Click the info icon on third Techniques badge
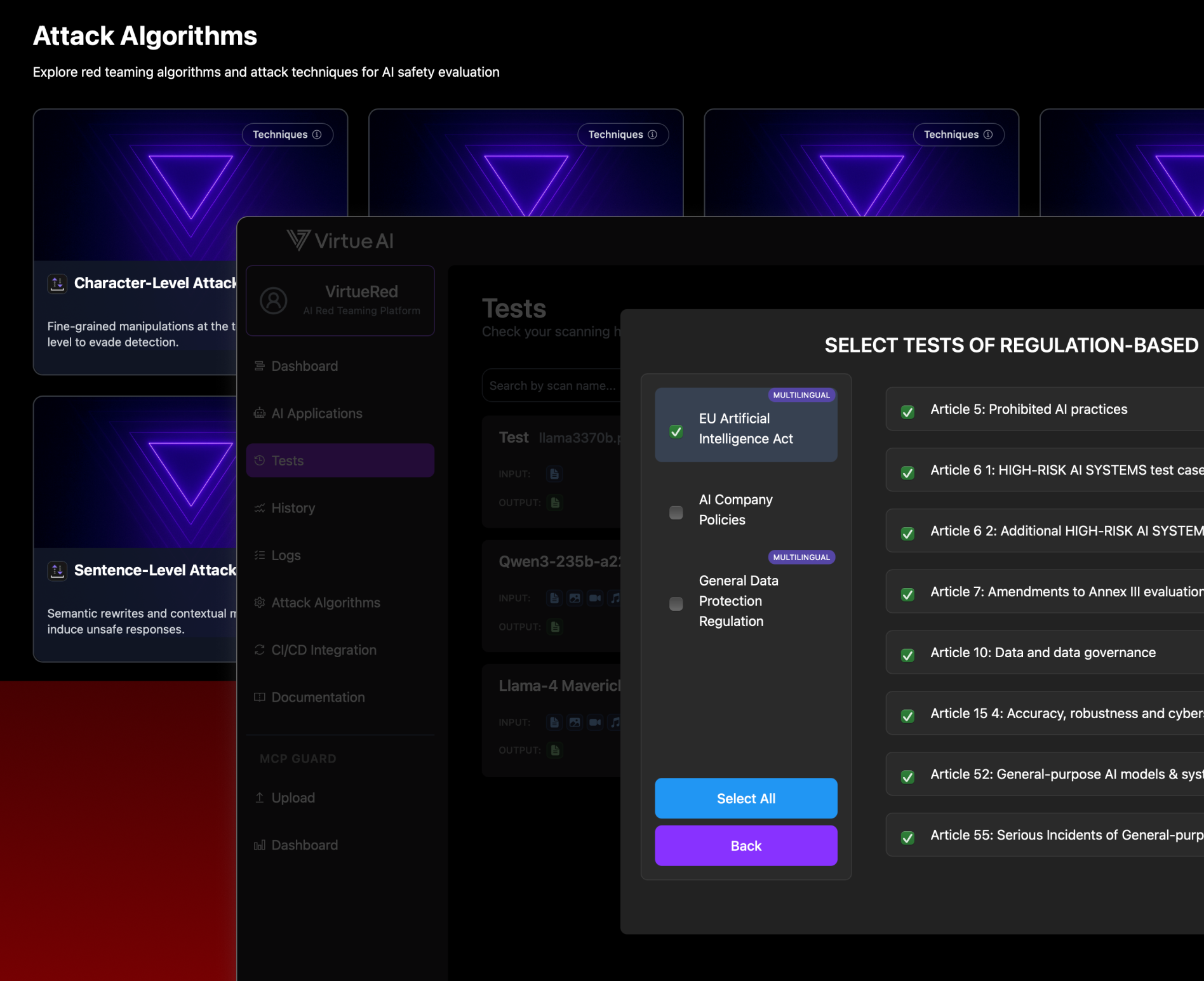Screen dimensions: 1204x981 [x=988, y=135]
